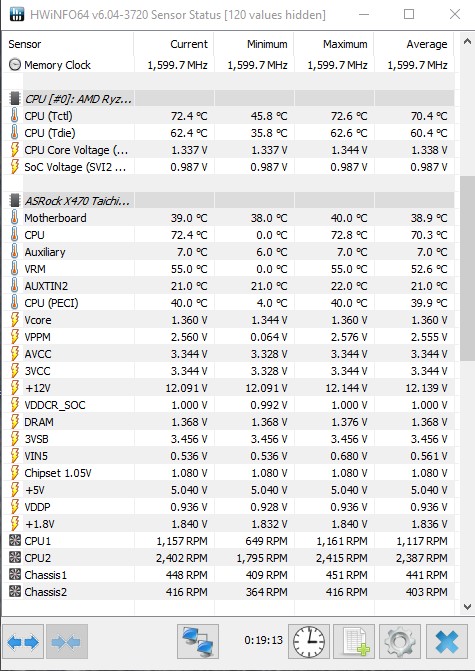
Task: Click the AMD Ryzen CPU chip icon
Action: point(15,99)
